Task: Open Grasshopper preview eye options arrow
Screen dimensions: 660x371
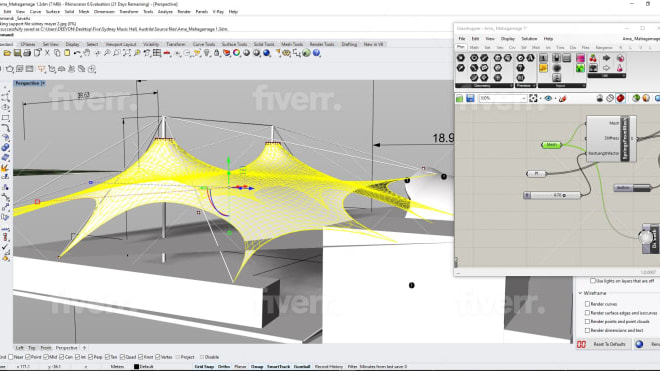Action: (x=555, y=99)
